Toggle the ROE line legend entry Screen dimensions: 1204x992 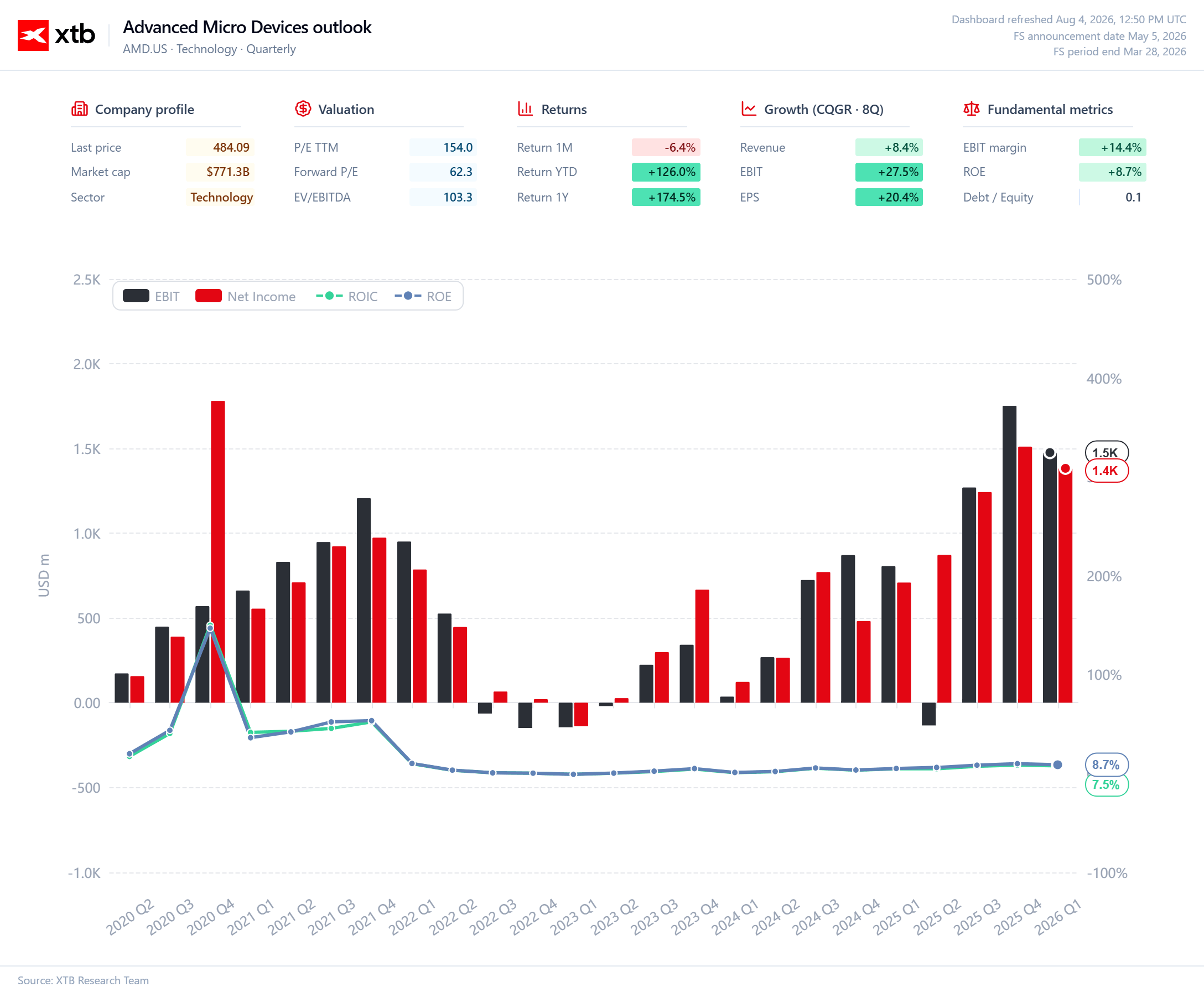(x=423, y=296)
